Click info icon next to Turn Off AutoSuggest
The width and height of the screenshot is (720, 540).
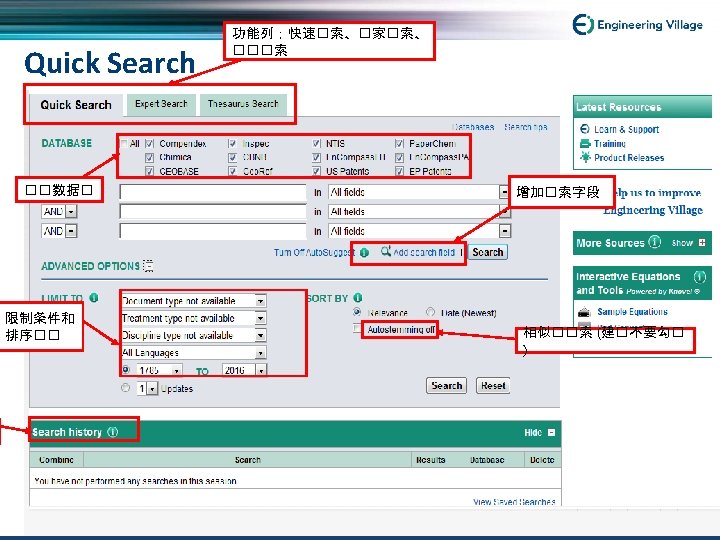(x=364, y=252)
